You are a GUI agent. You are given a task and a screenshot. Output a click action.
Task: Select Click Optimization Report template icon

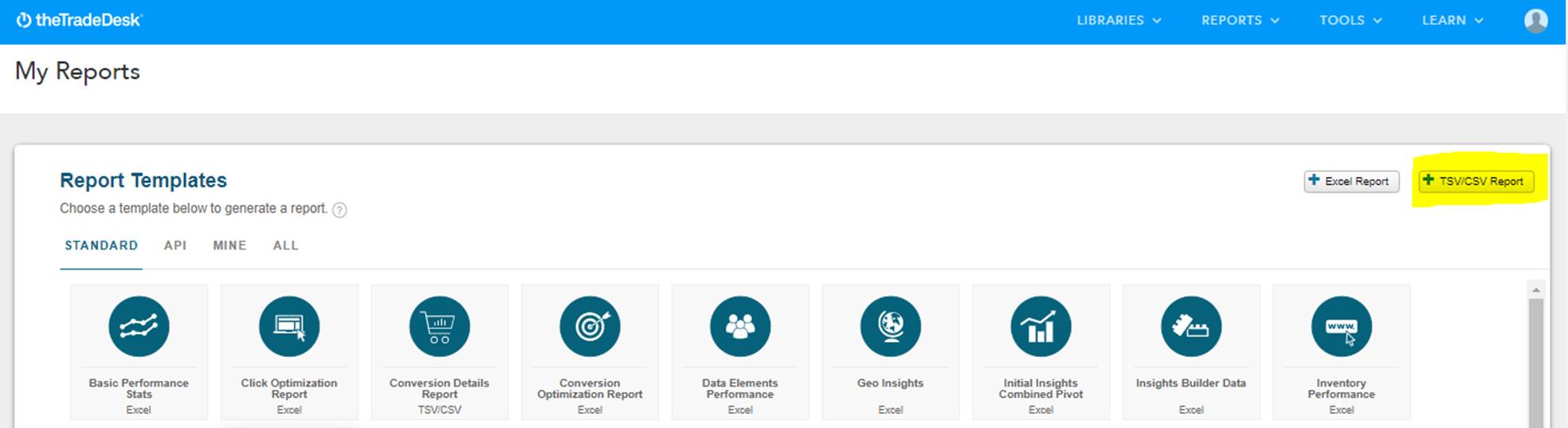click(289, 327)
